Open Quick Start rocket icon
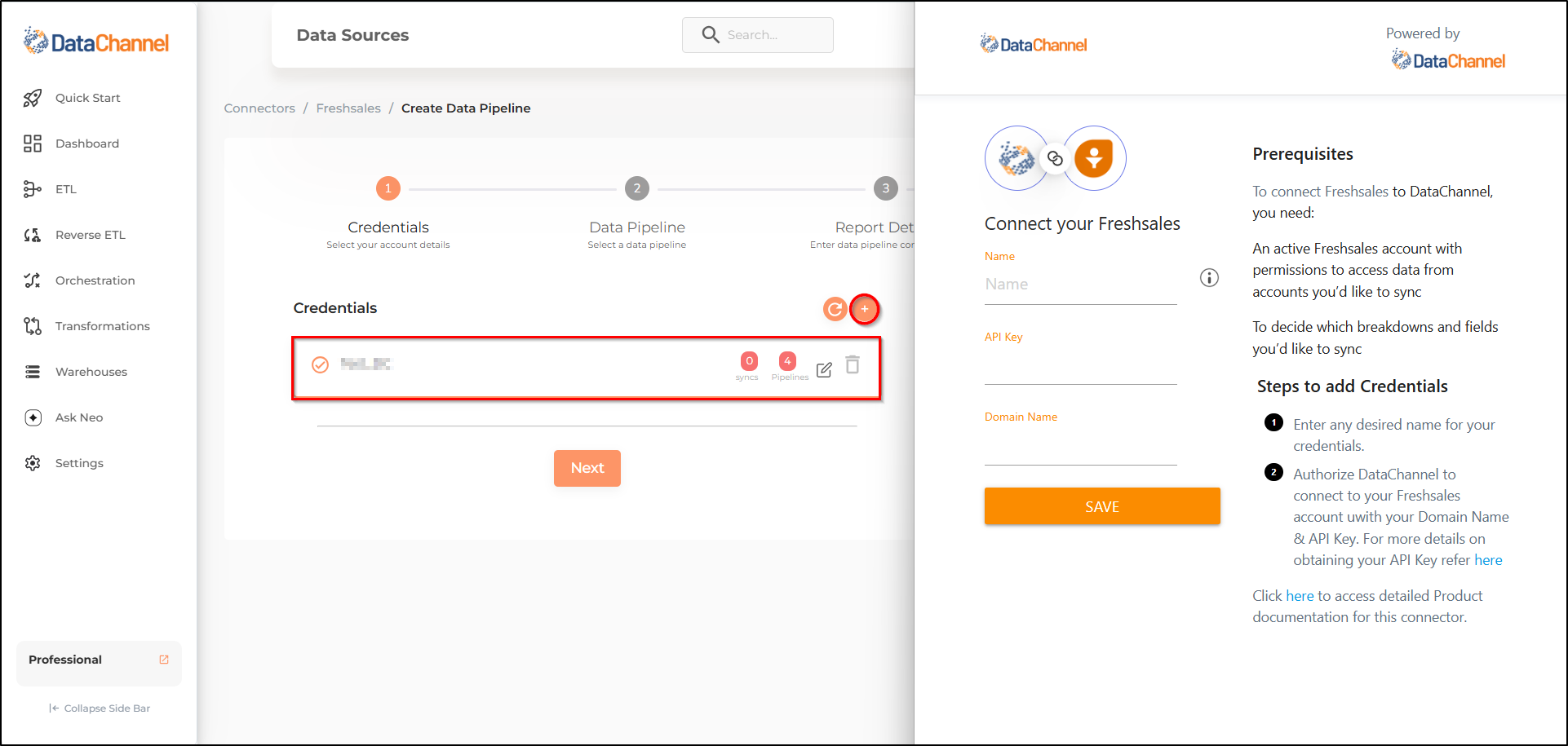This screenshot has width=1568, height=746. [x=33, y=98]
